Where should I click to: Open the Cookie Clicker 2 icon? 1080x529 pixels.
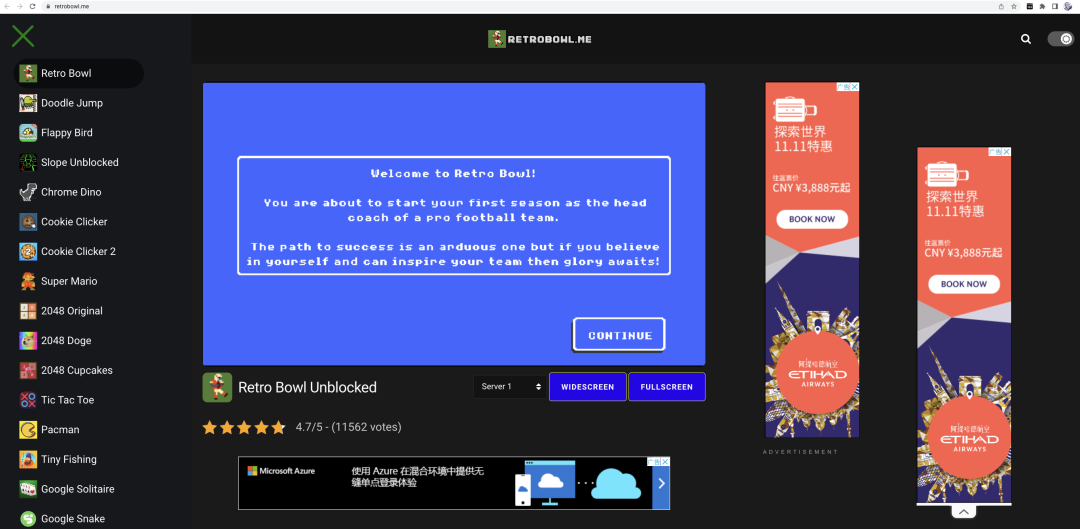28,251
